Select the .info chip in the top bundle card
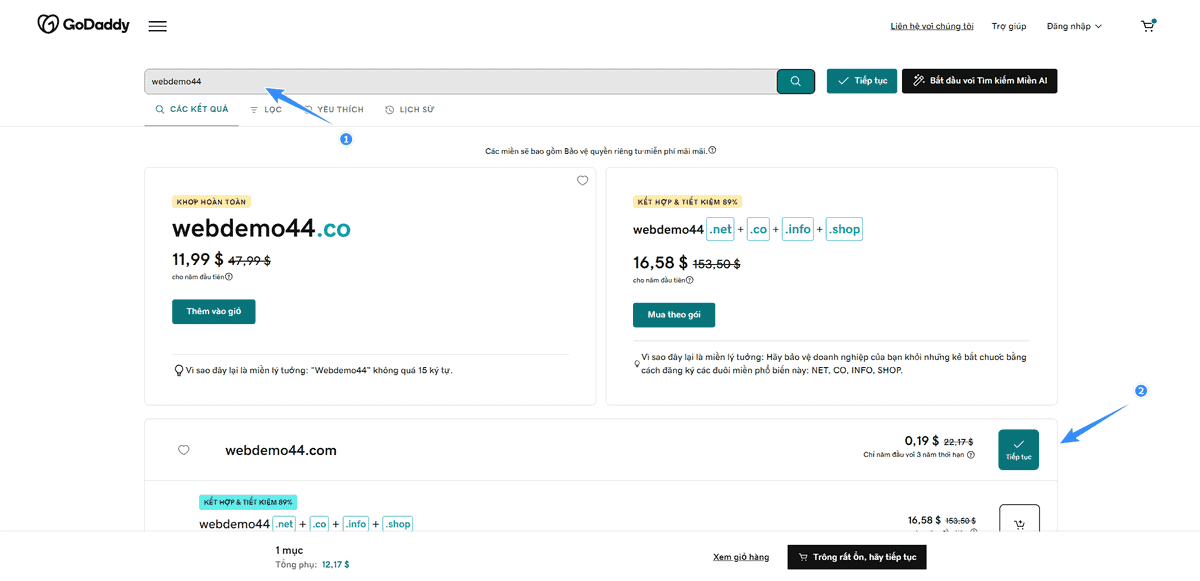The height and width of the screenshot is (581, 1200). (797, 229)
